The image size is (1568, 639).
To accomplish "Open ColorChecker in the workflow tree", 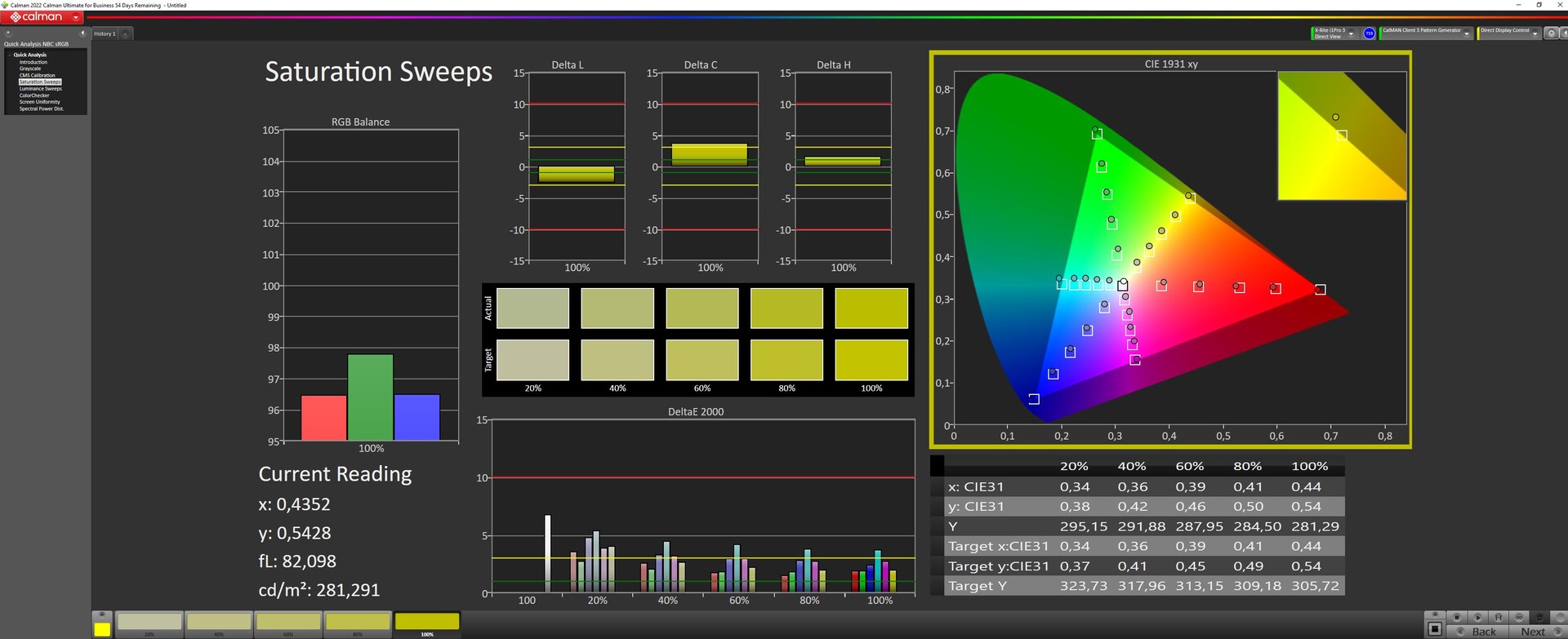I will coord(34,95).
